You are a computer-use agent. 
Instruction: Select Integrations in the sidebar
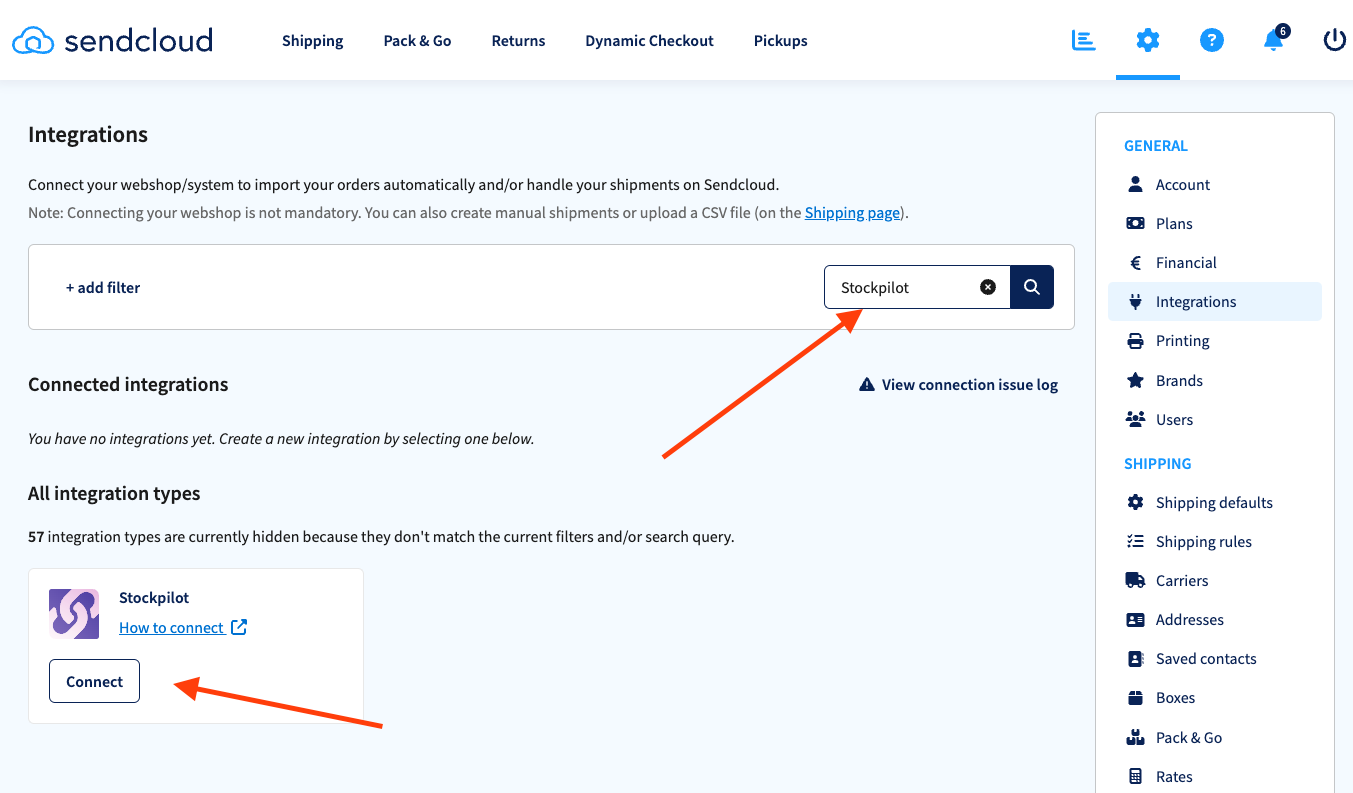pyautogui.click(x=1215, y=301)
